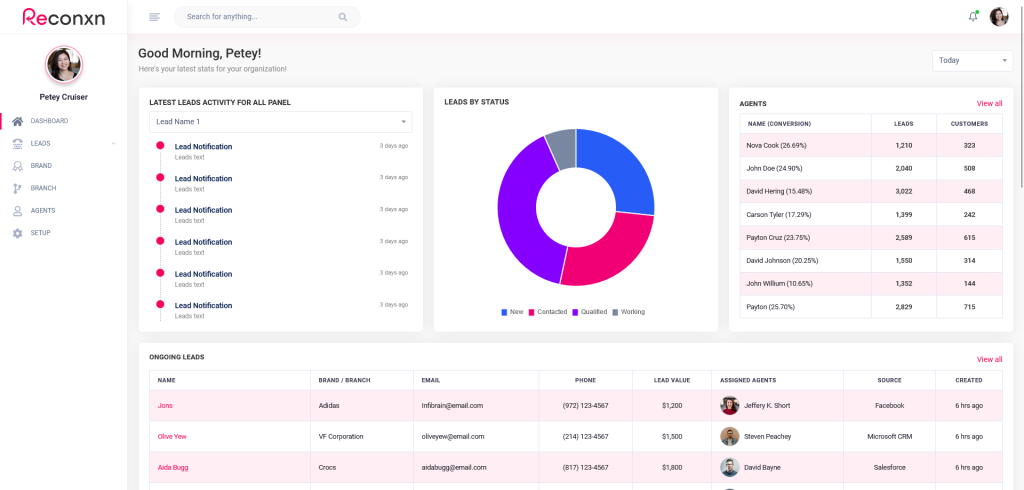Click the Agents person icon in sidebar
Screen dimensions: 1024x490
[x=17, y=211]
